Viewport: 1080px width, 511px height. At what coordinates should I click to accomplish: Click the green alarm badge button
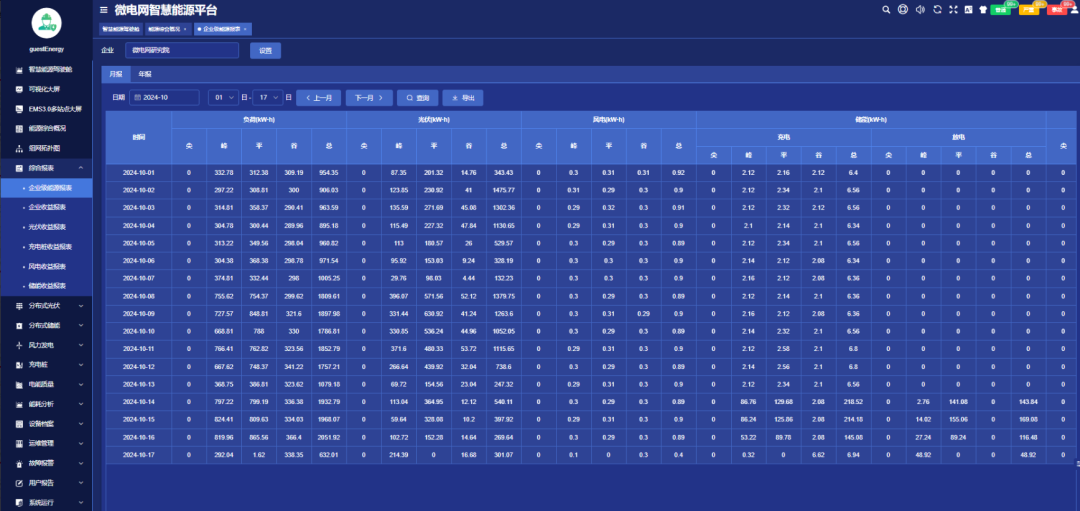pos(1001,9)
